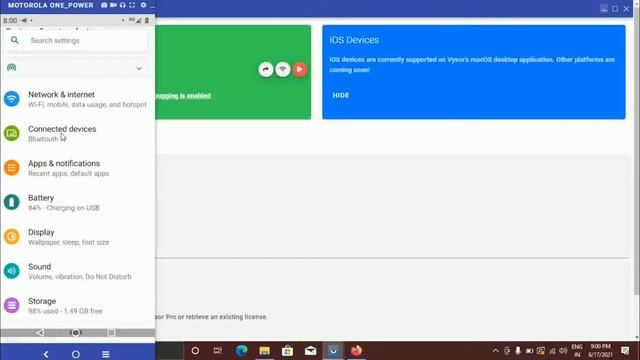This screenshot has height=360, width=640.
Task: Focus the Search settings field
Action: [77, 40]
